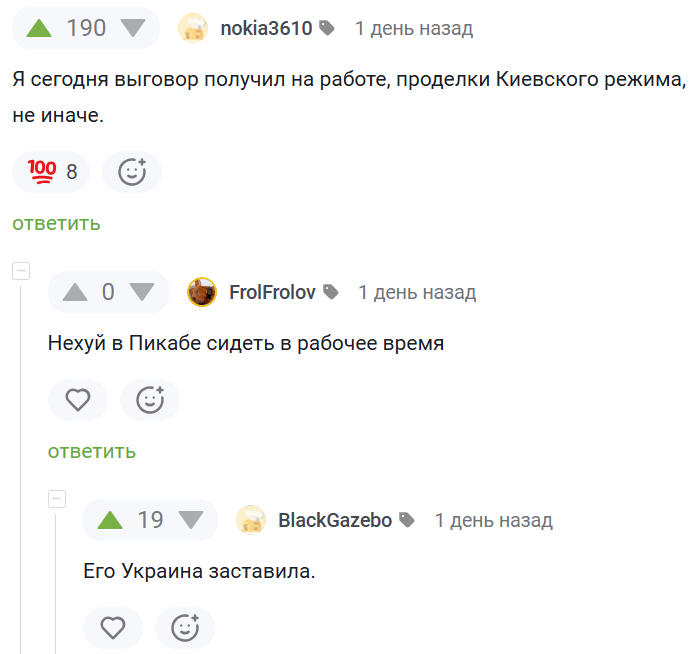
Task: Add emoji reaction to FrolFrolov's comment
Action: coord(150,400)
